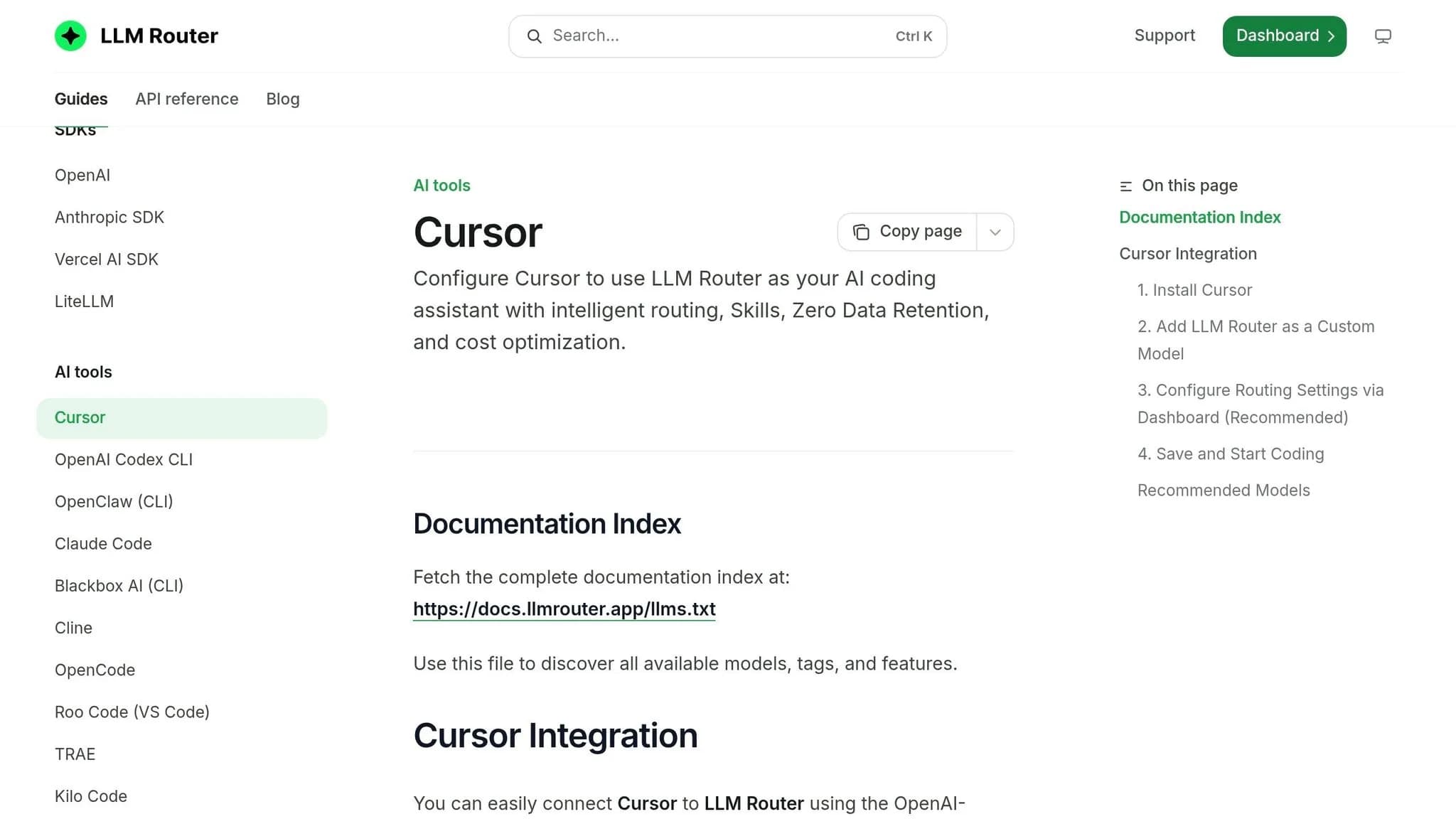Open Claude Code sidebar page
The image size is (1456, 819).
(103, 544)
